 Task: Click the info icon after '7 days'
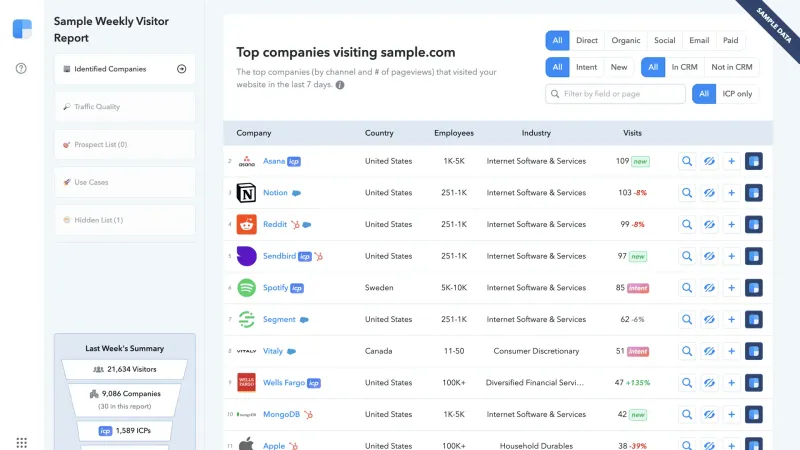pyautogui.click(x=340, y=85)
